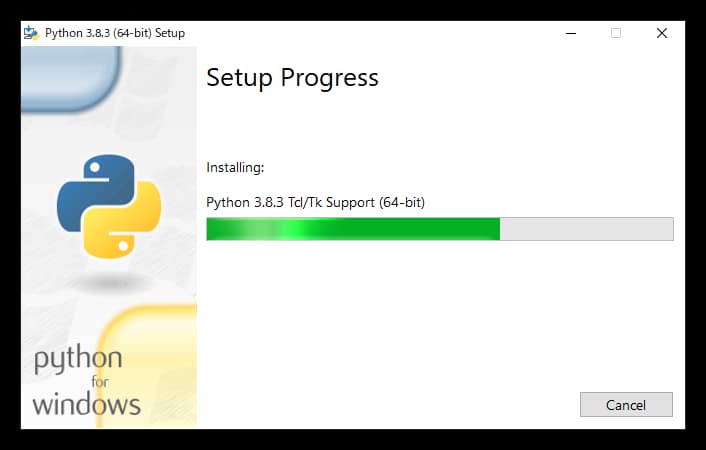This screenshot has width=706, height=450.
Task: Click the Cancel button
Action: click(x=626, y=405)
